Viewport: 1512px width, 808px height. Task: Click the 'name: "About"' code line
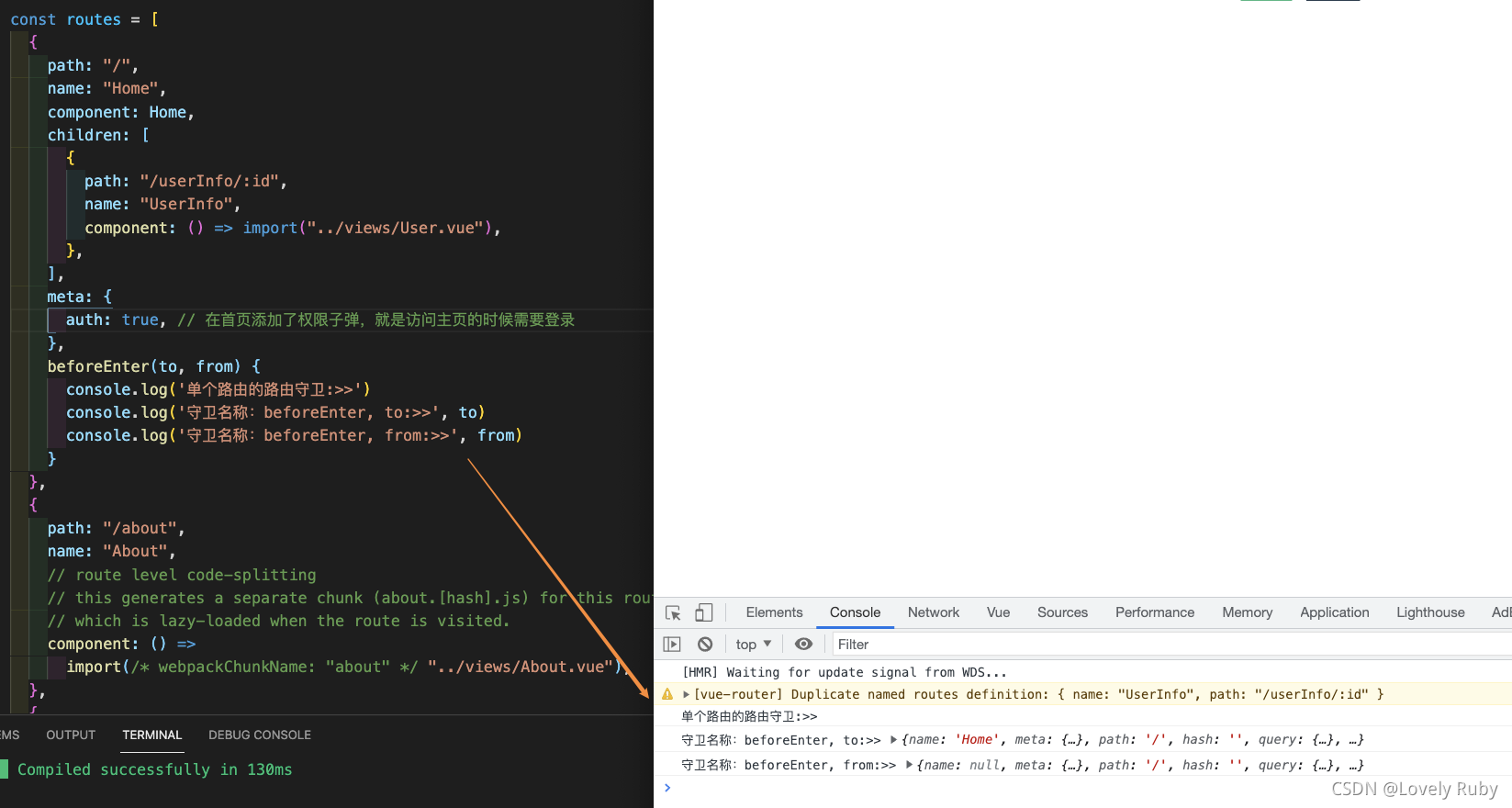[x=111, y=551]
